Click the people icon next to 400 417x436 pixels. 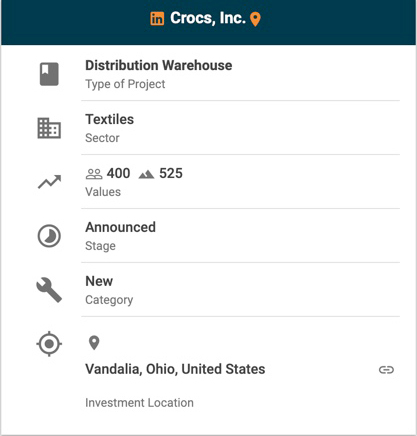pyautogui.click(x=94, y=174)
